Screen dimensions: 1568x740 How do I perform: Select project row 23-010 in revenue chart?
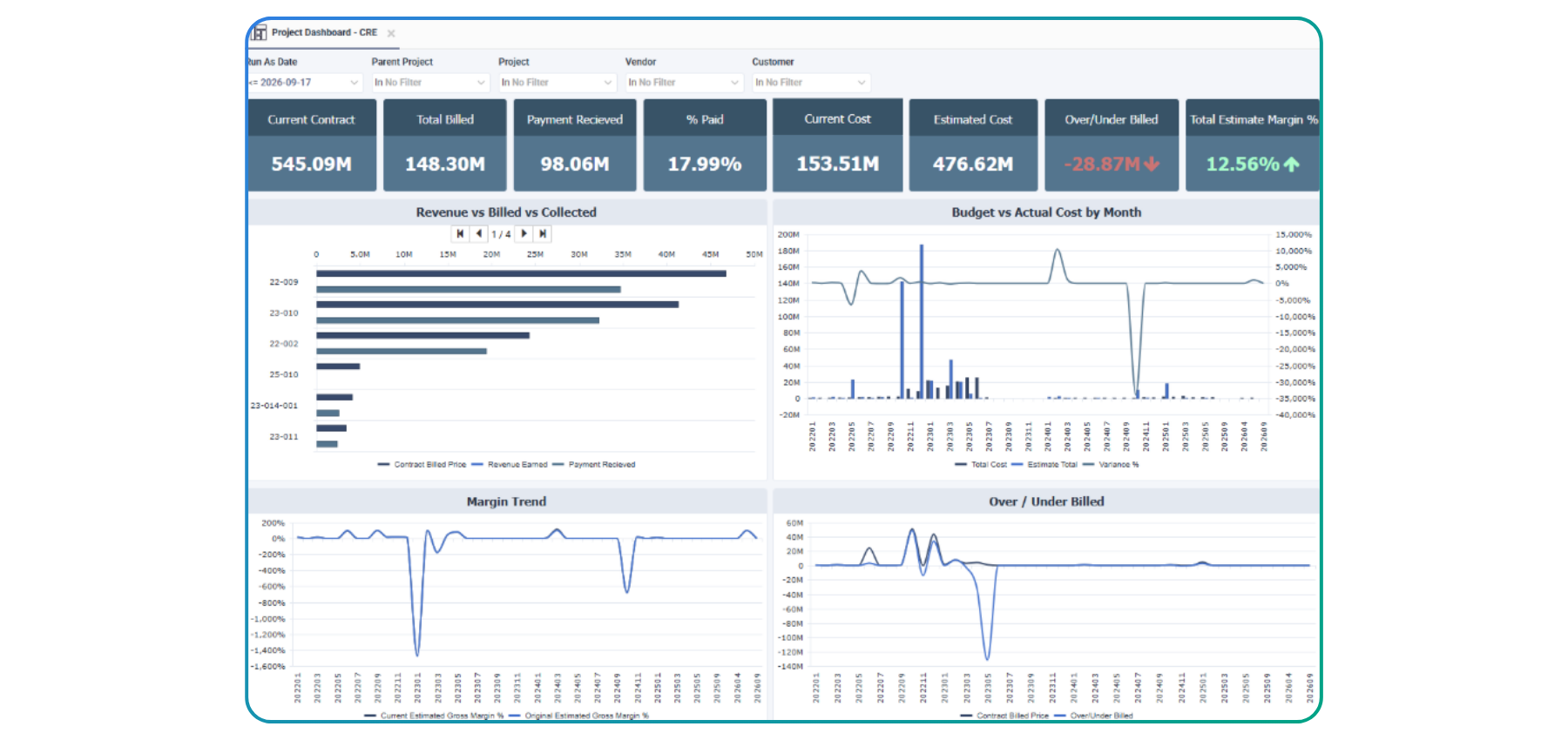284,313
